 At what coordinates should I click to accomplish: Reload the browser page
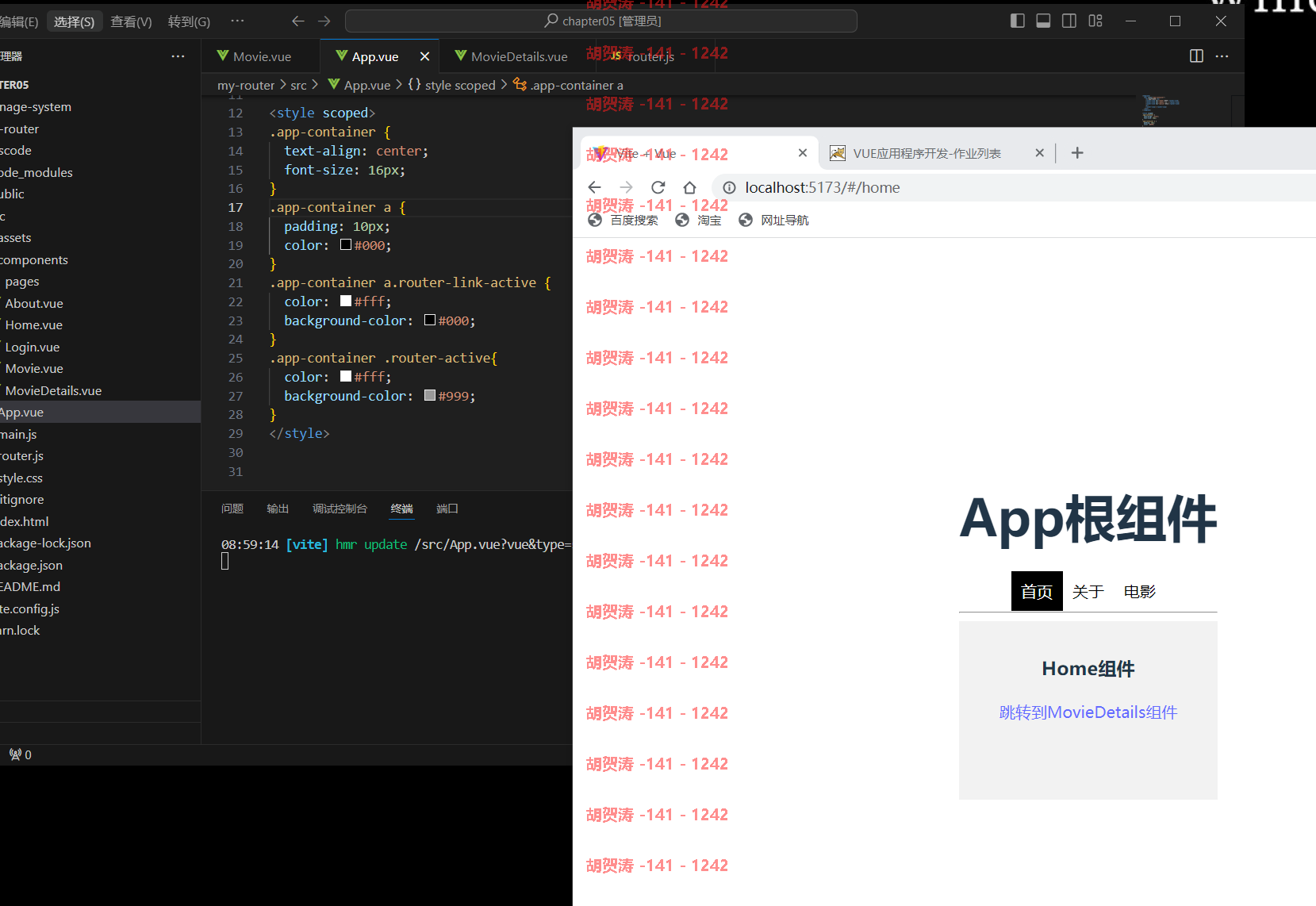click(658, 187)
